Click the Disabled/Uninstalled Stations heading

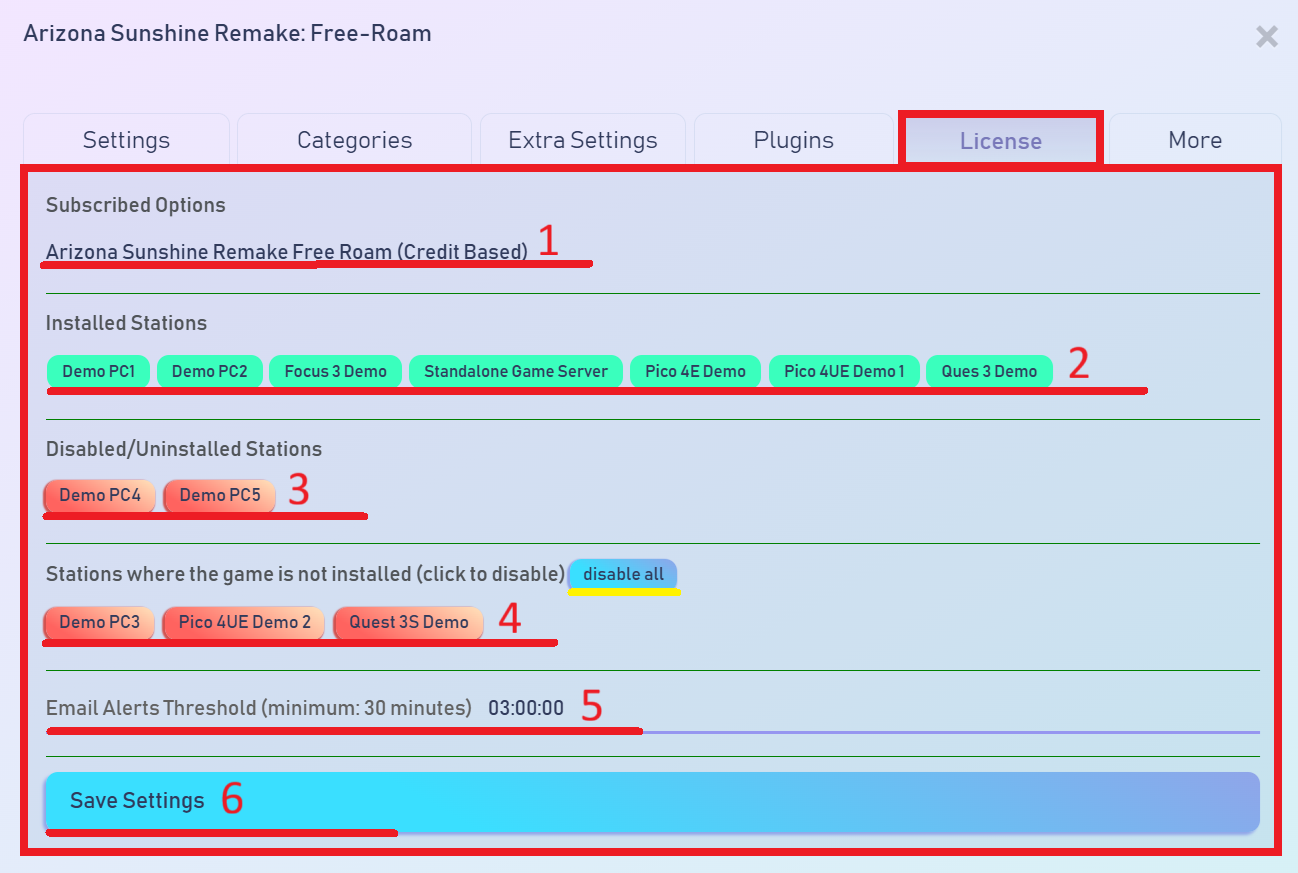pos(184,449)
